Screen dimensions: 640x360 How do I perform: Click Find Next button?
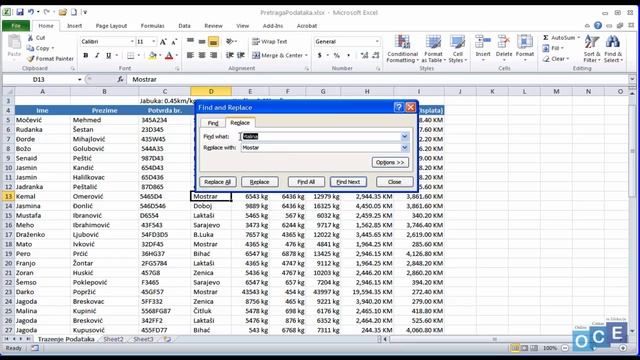348,182
